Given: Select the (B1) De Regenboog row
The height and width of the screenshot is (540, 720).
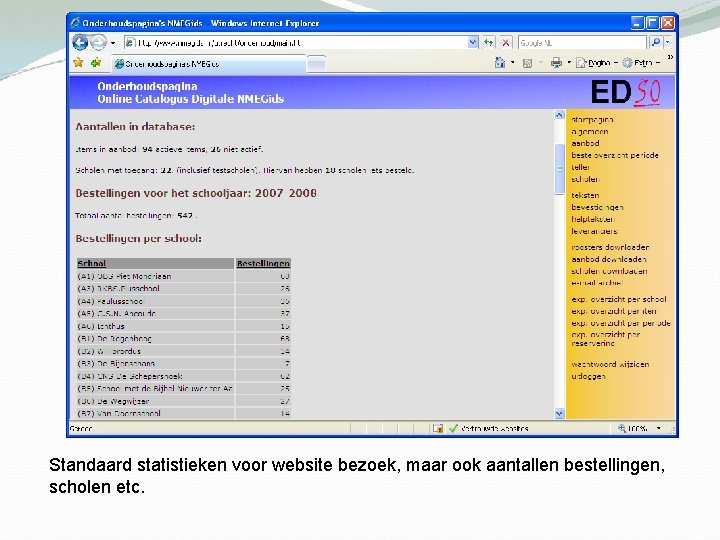Looking at the screenshot, I should pos(184,338).
